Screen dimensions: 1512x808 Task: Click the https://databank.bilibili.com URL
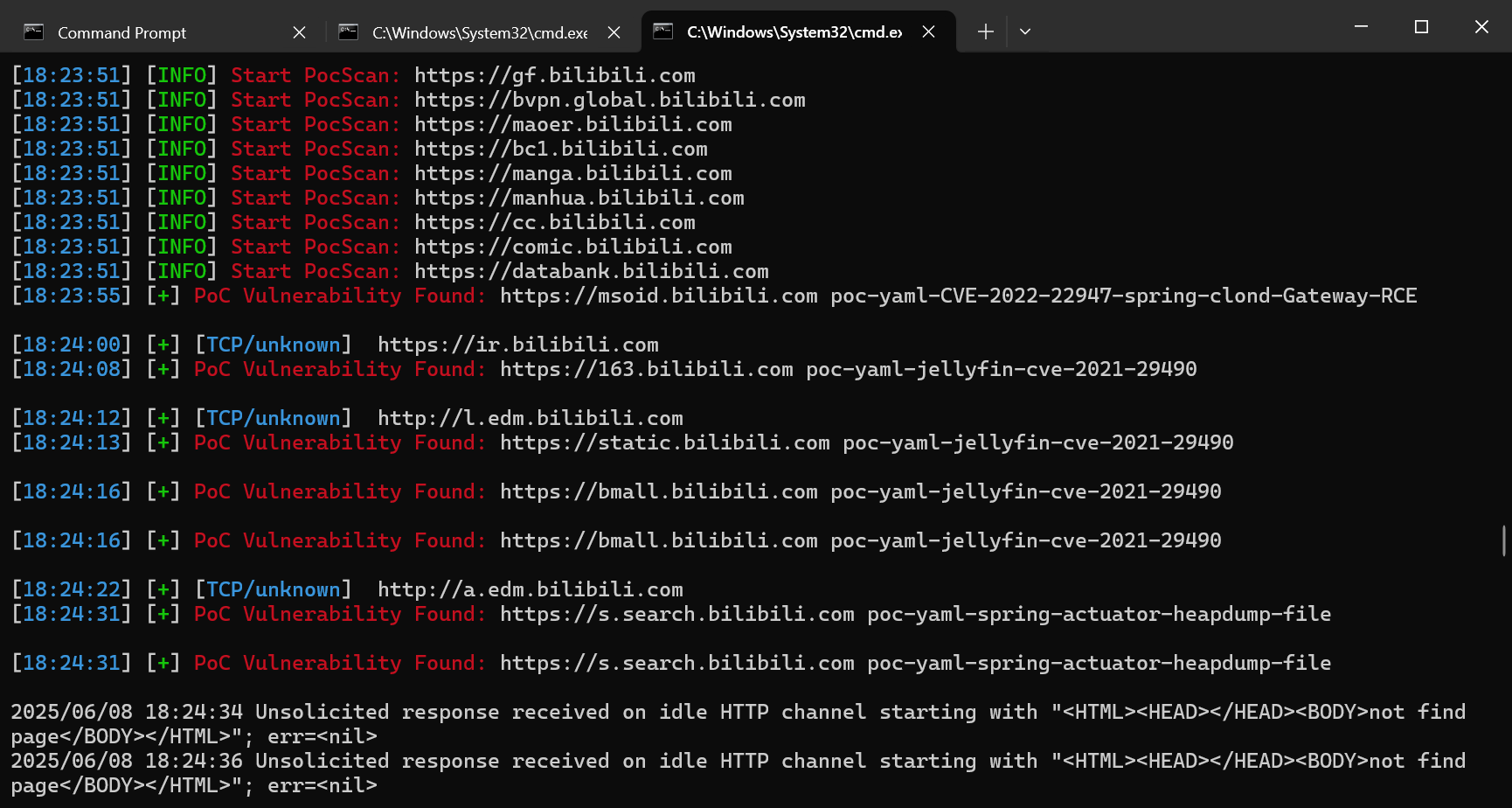[591, 271]
